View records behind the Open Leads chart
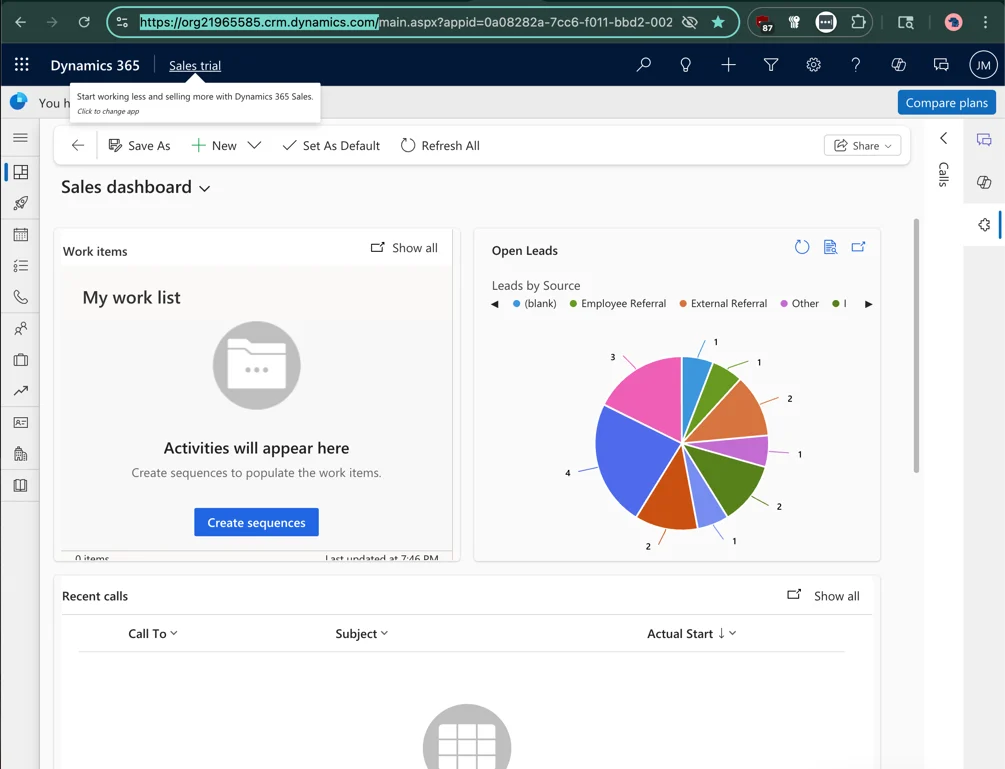Screen dimensions: 1005x769 pyautogui.click(x=830, y=246)
